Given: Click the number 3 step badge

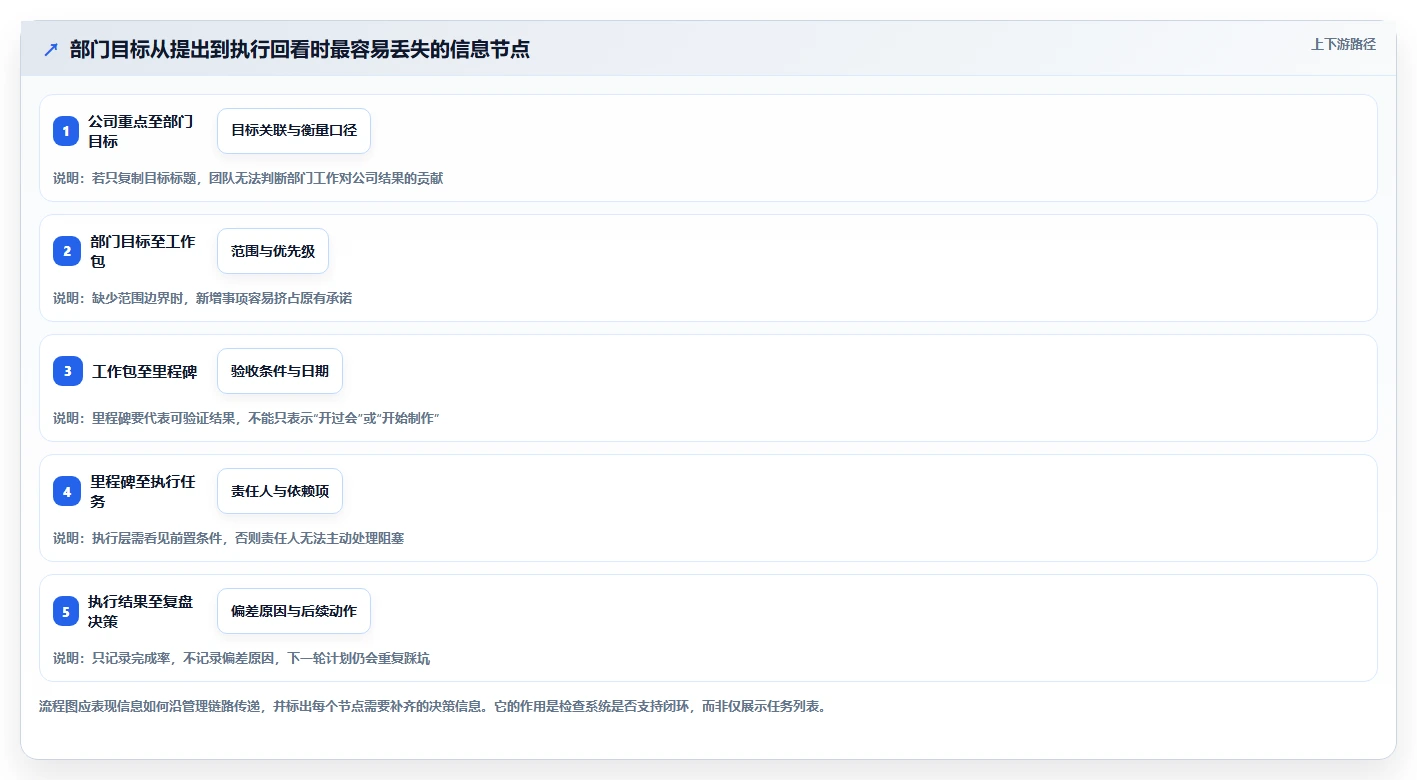Looking at the screenshot, I should [x=66, y=371].
